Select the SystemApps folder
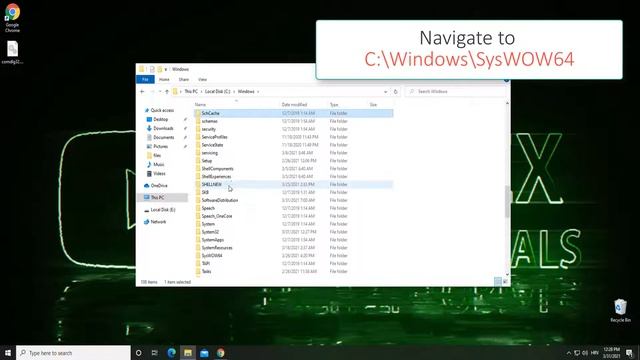 pyautogui.click(x=212, y=240)
